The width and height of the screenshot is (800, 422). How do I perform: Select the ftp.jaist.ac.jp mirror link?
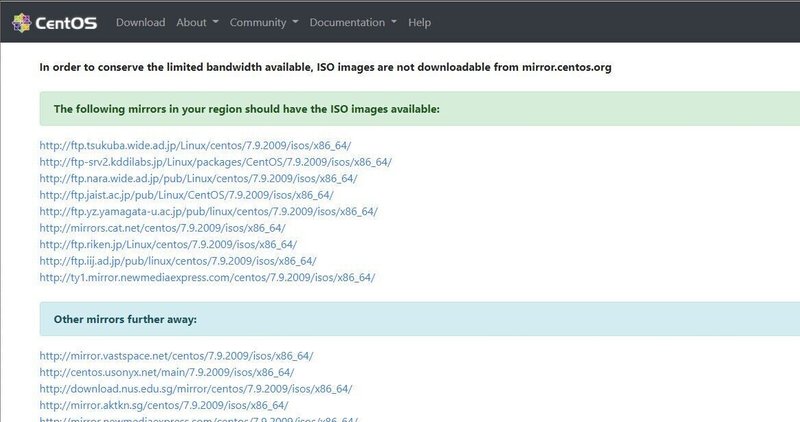point(186,195)
